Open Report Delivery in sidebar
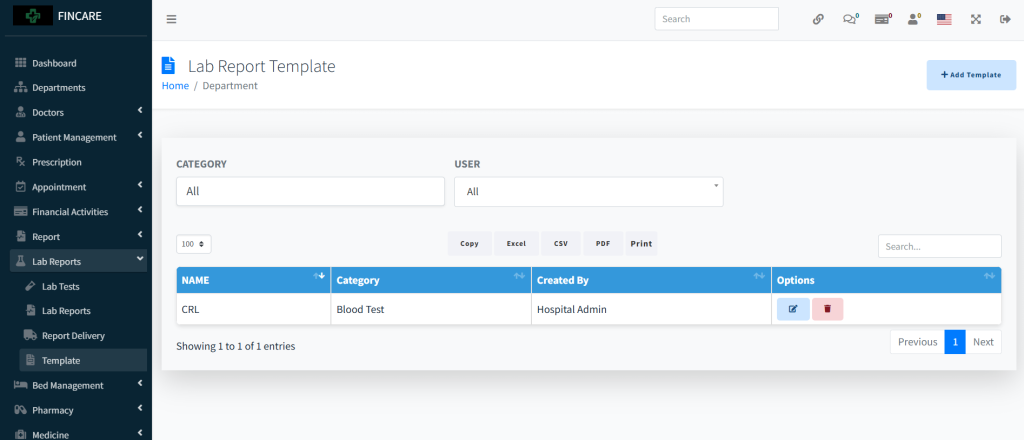1024x440 pixels. click(73, 336)
